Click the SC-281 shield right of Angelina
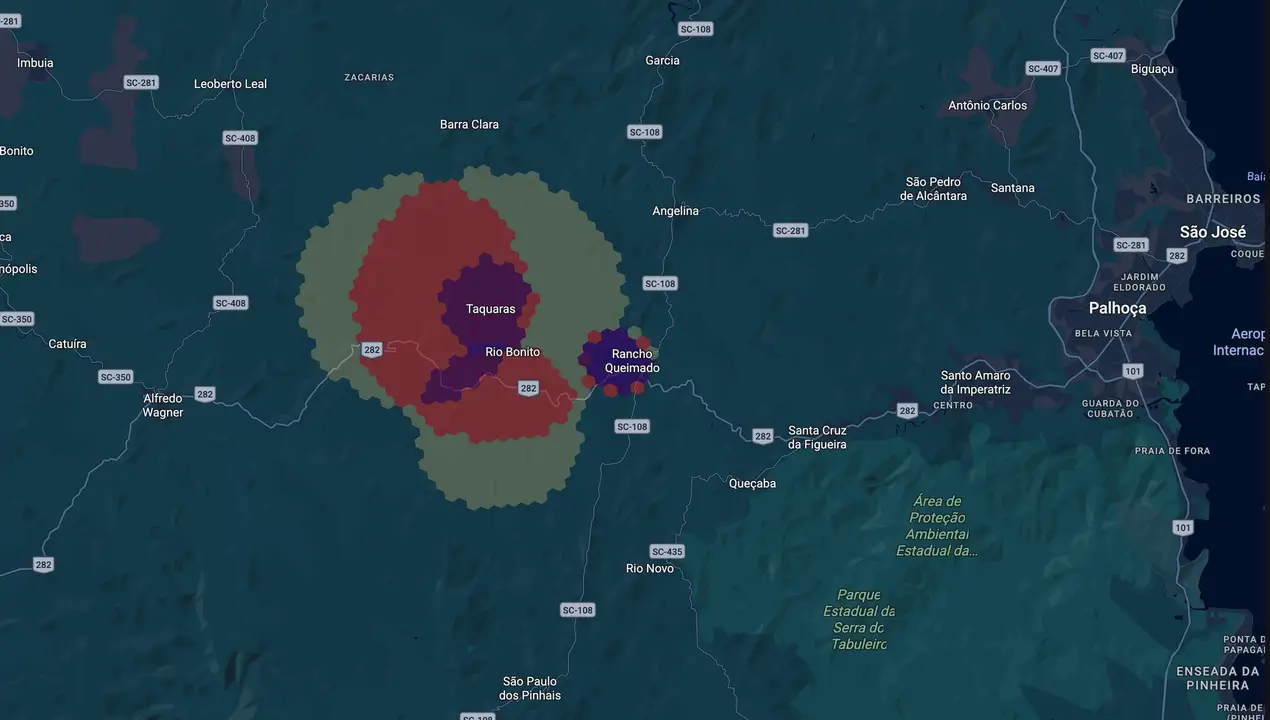Viewport: 1270px width, 720px height. [x=790, y=231]
